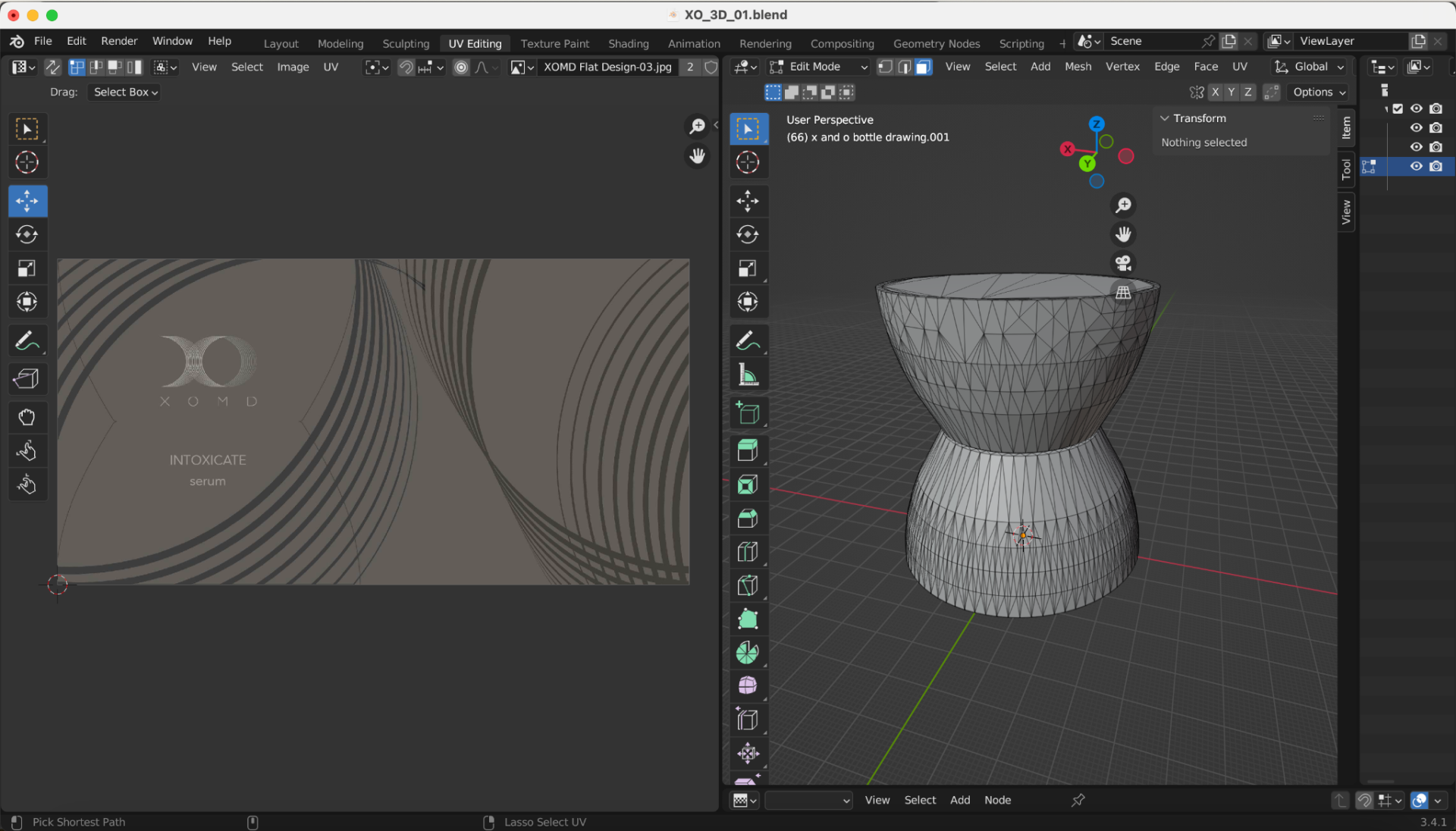This screenshot has width=1456, height=831.
Task: Collapse the Transform panel
Action: pos(1165,118)
